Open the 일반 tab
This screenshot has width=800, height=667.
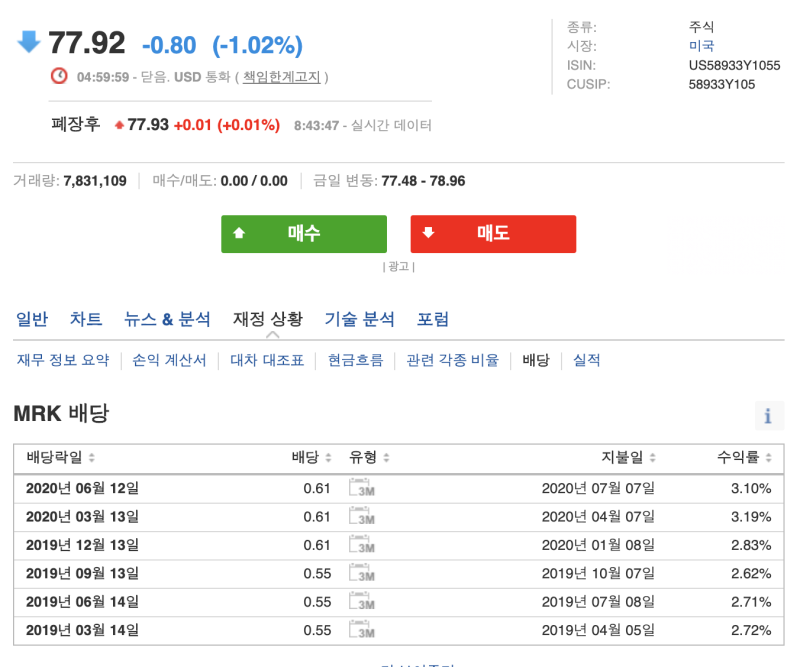pyautogui.click(x=32, y=319)
